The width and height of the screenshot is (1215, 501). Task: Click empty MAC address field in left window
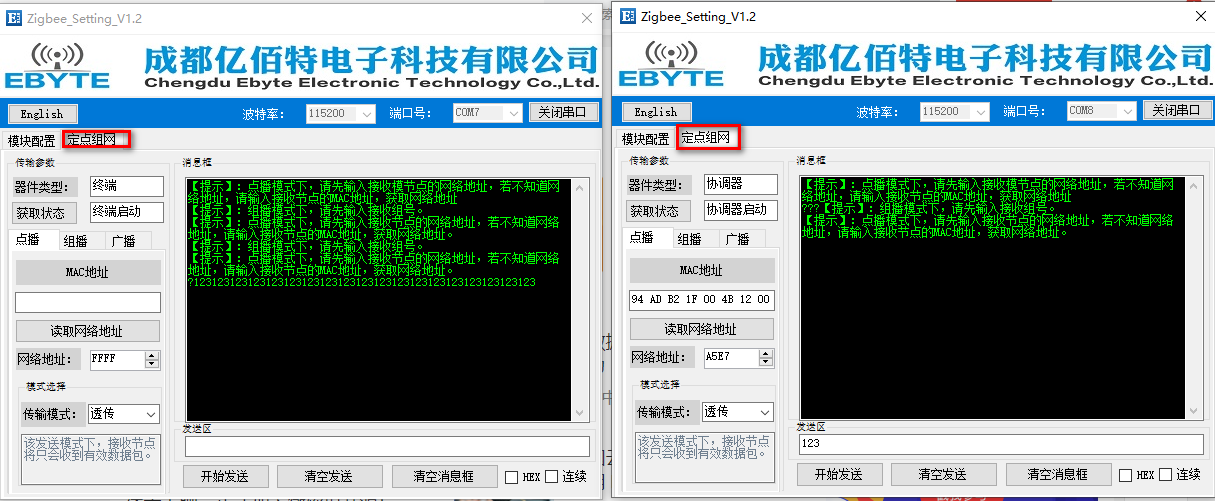coord(88,302)
